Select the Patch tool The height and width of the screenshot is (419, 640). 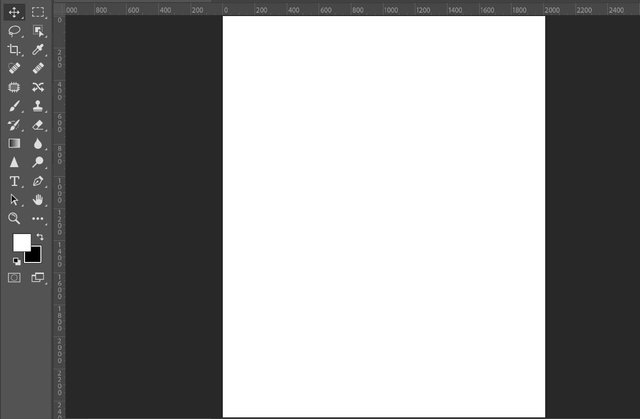pos(14,87)
